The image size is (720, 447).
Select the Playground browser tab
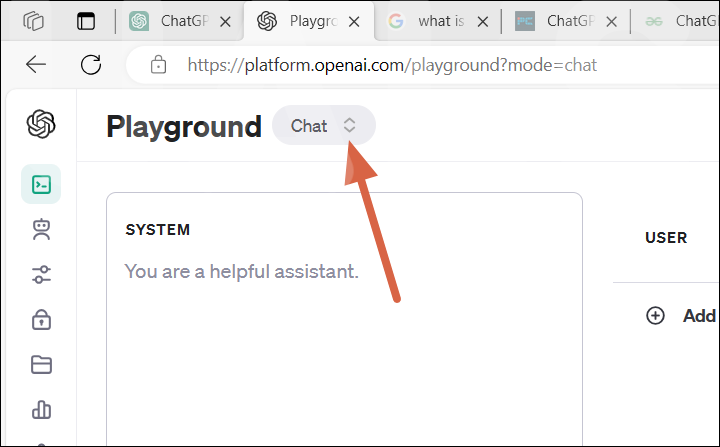point(309,21)
